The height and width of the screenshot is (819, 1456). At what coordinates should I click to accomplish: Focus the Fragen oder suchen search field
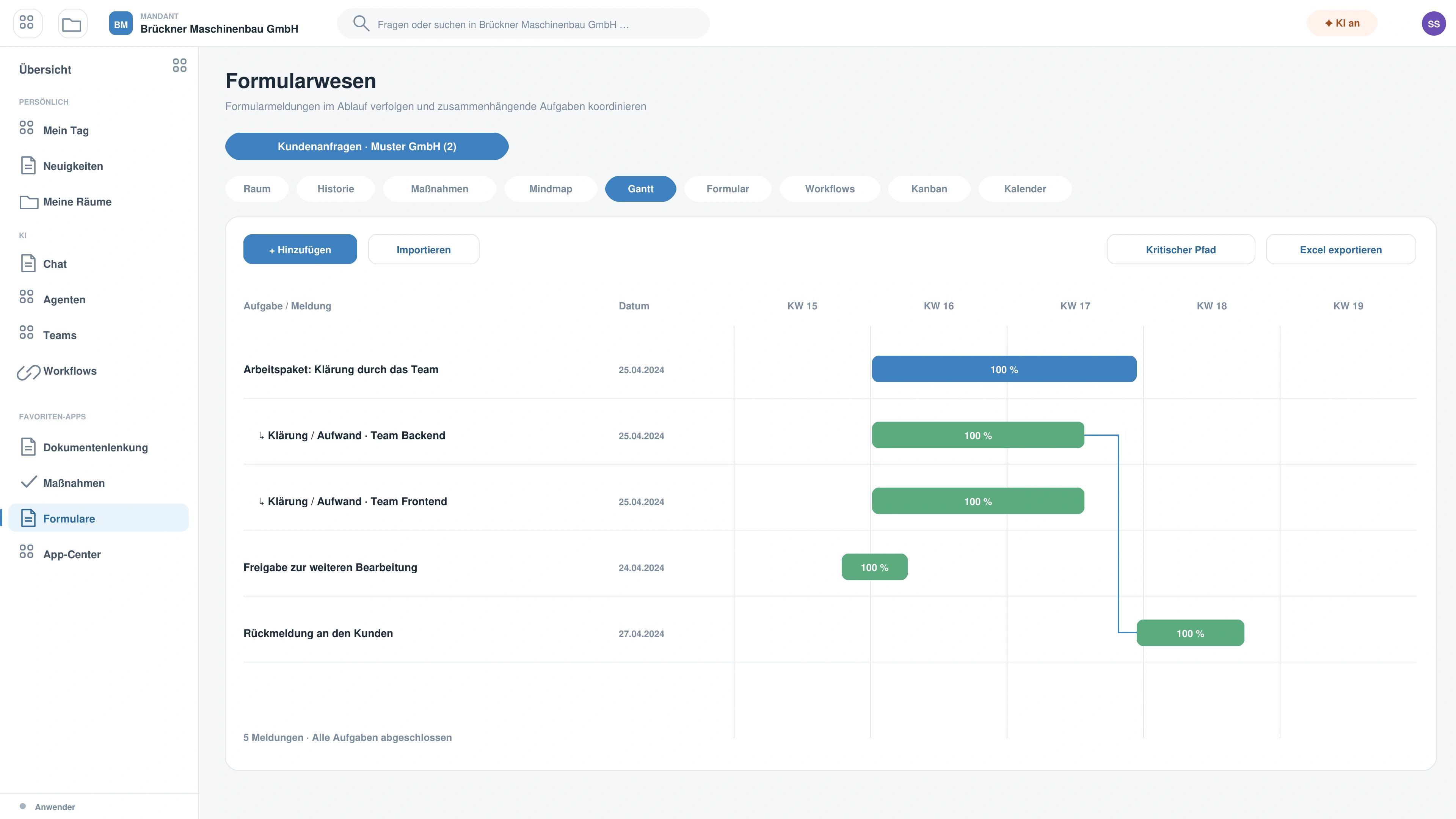[523, 24]
